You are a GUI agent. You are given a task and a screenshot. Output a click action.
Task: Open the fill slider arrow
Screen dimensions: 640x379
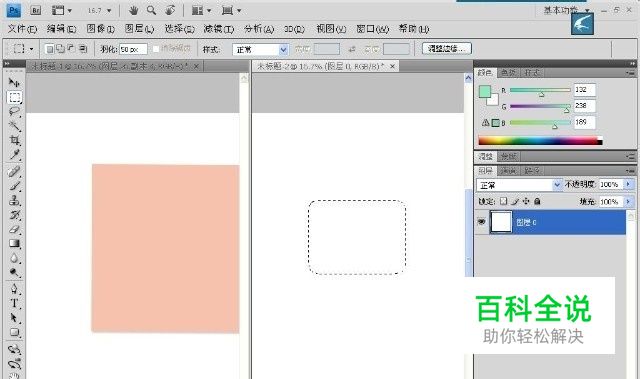click(629, 202)
